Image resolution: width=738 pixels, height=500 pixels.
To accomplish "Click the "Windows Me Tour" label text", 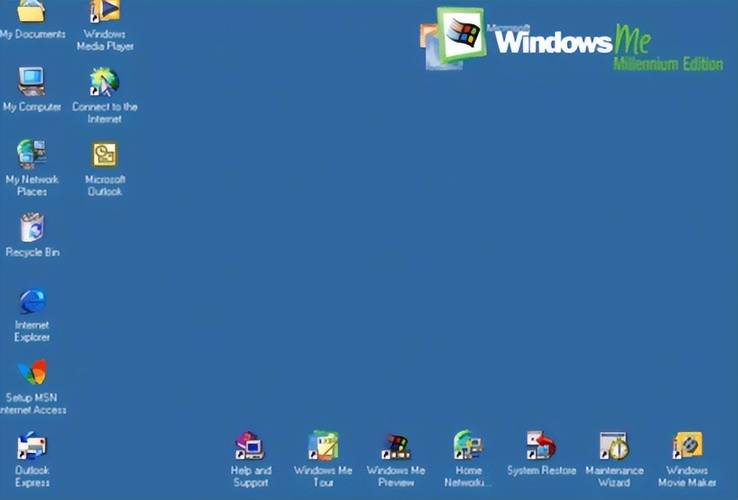I will point(323,476).
